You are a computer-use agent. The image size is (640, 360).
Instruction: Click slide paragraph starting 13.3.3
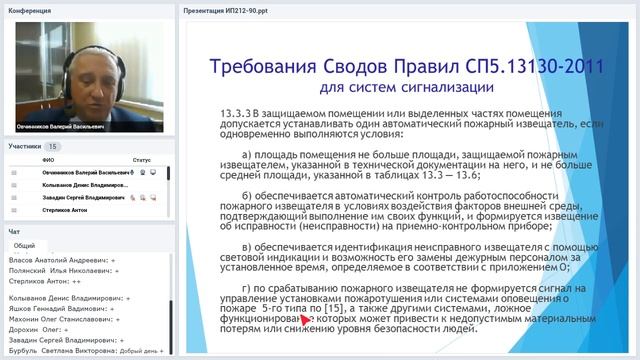coord(411,124)
